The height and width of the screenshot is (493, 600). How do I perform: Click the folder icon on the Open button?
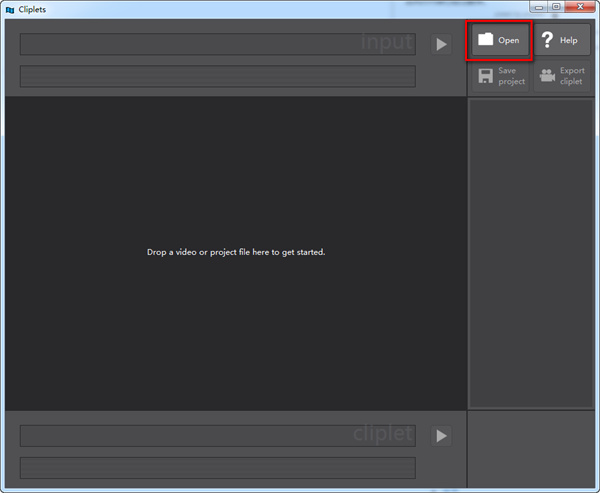(x=485, y=40)
